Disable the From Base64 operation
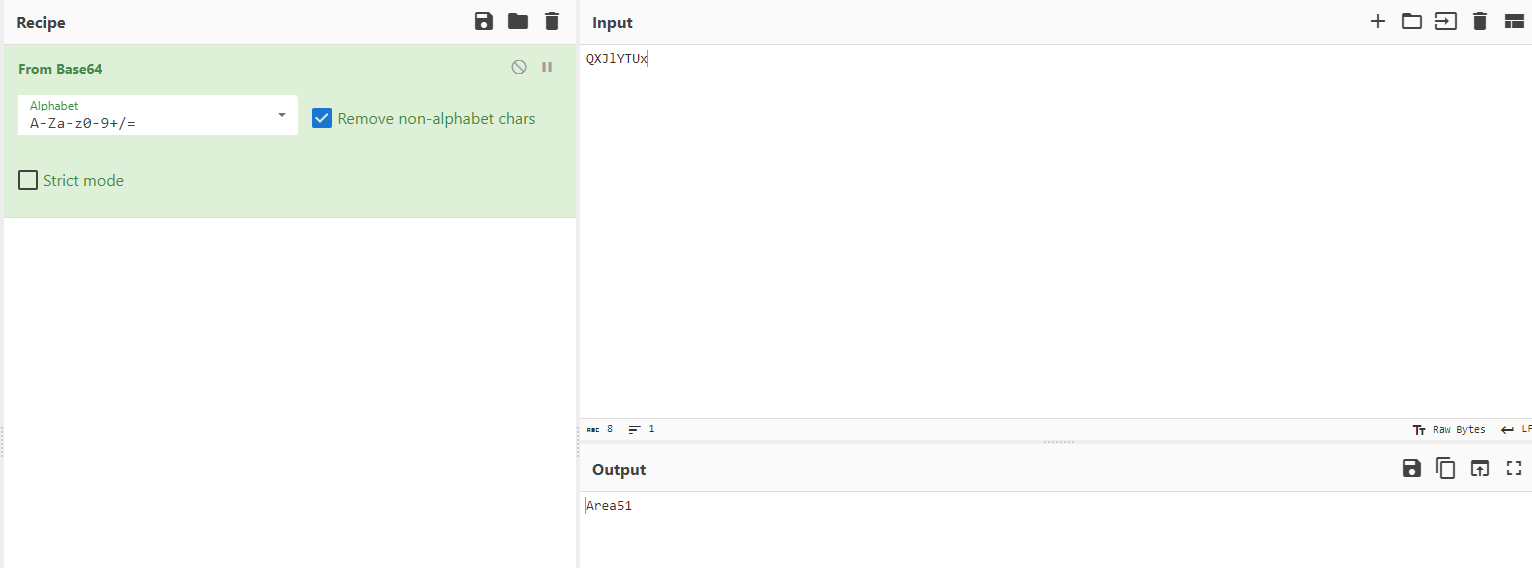This screenshot has height=568, width=1532. 519,67
